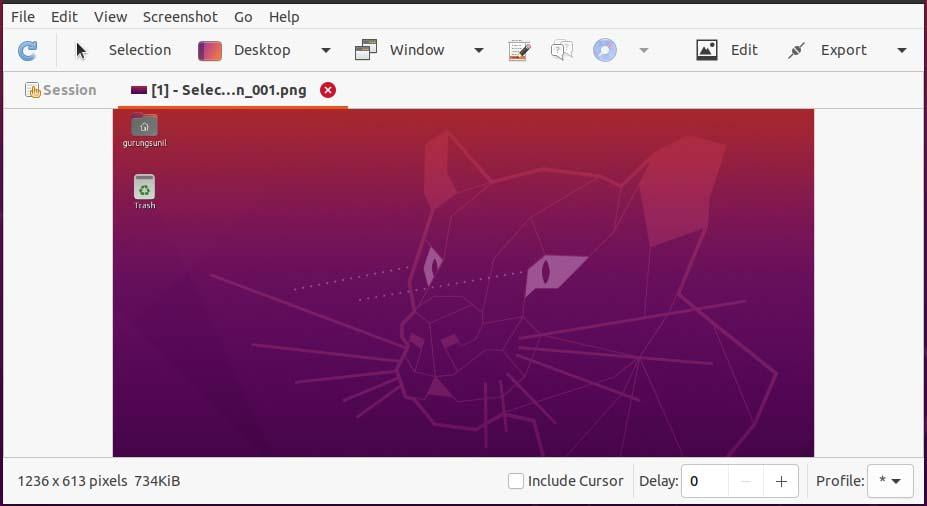Close the Selection_001.png tab
Viewport: 927px width, 506px height.
point(328,90)
